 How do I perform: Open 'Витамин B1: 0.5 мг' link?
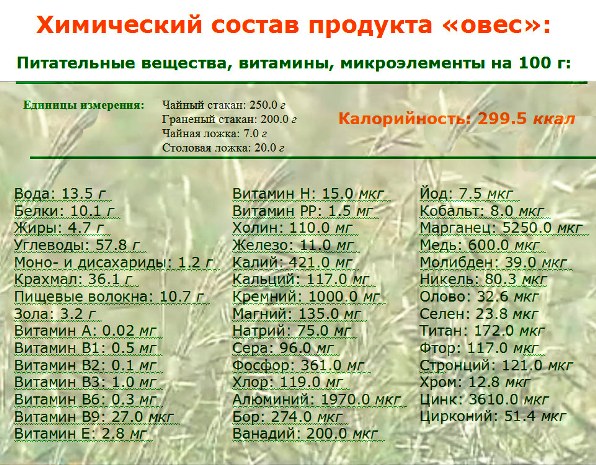click(x=86, y=348)
